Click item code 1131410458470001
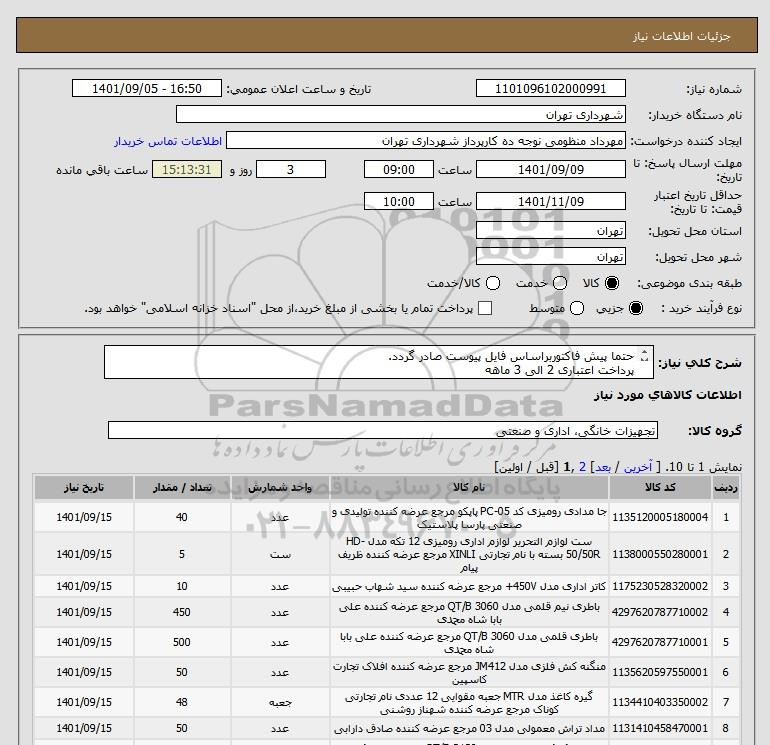770x745 pixels. [x=660, y=728]
